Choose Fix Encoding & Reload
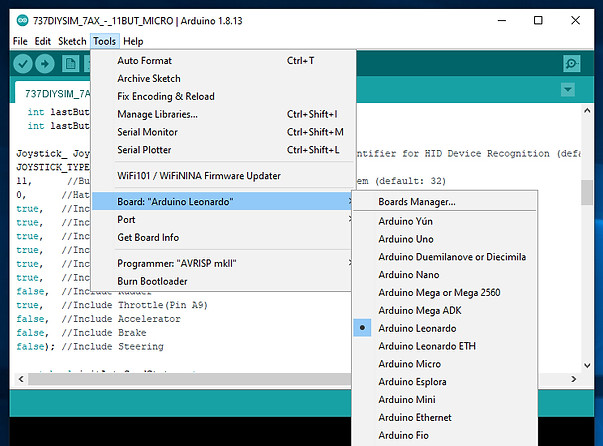The width and height of the screenshot is (603, 446). (x=222, y=97)
